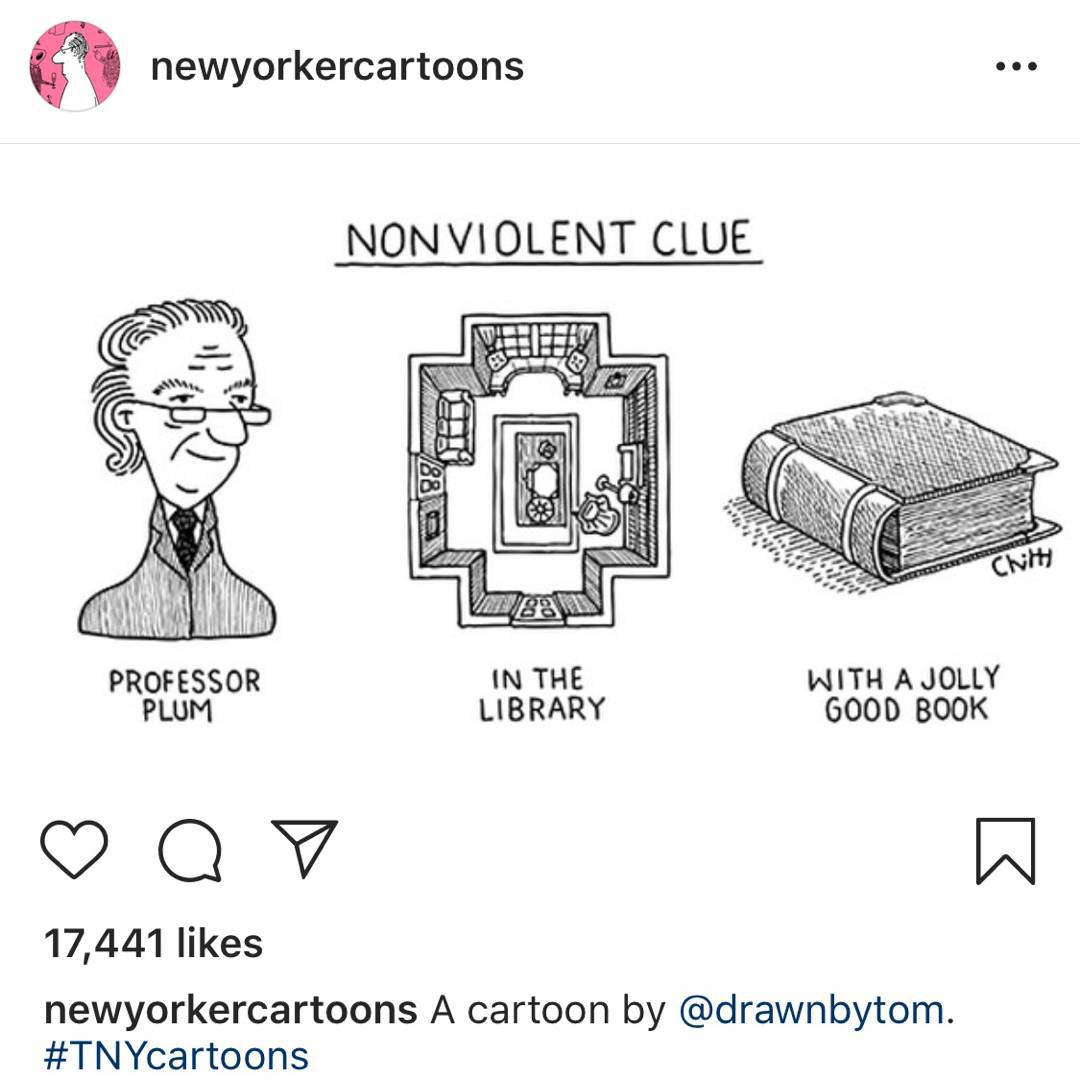This screenshot has height=1080, width=1080.
Task: Share post via paper plane icon
Action: pos(304,848)
